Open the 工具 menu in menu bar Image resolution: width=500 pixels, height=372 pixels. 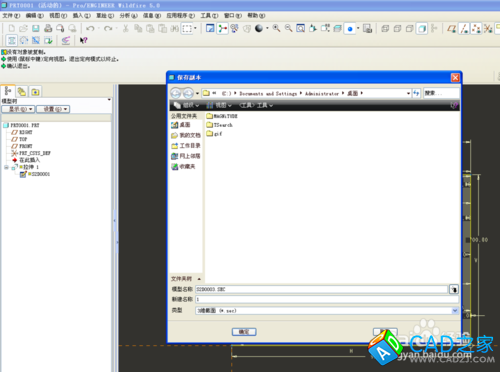(x=209, y=16)
